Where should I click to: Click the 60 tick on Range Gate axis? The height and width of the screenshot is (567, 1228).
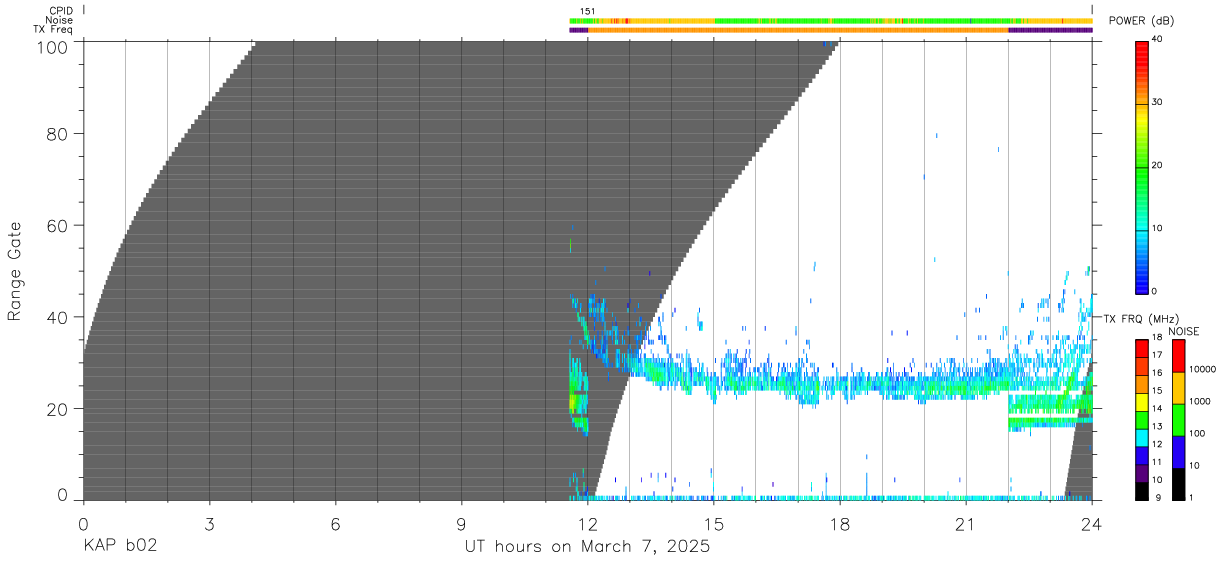point(58,225)
